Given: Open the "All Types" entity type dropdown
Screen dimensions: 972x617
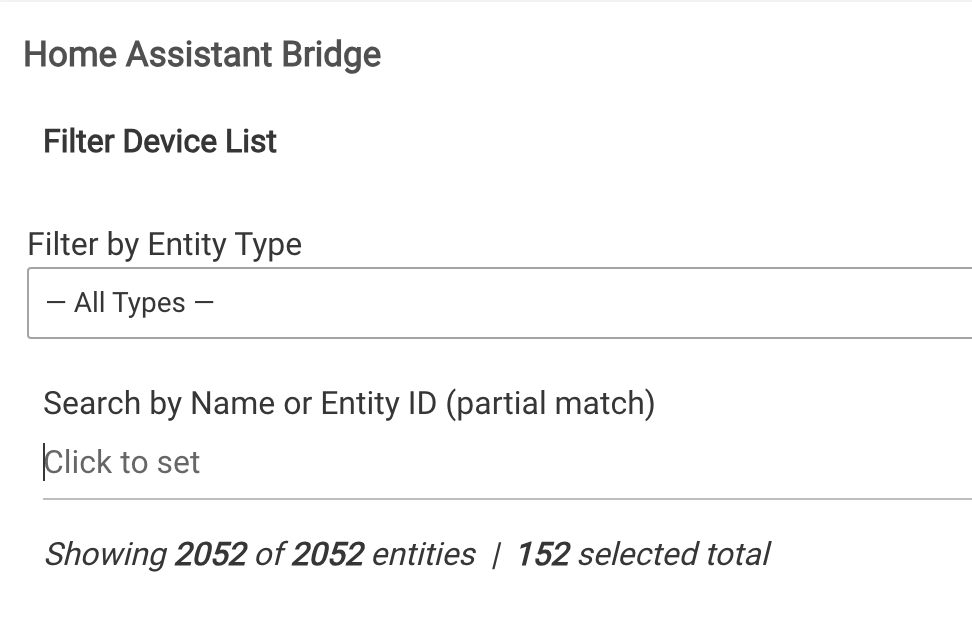Looking at the screenshot, I should 500,303.
